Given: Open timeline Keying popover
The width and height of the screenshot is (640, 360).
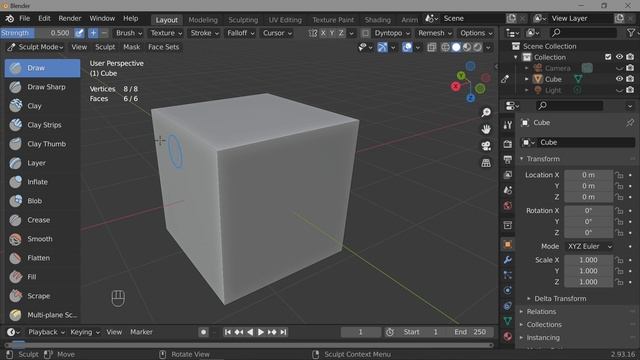Looking at the screenshot, I should pyautogui.click(x=85, y=332).
